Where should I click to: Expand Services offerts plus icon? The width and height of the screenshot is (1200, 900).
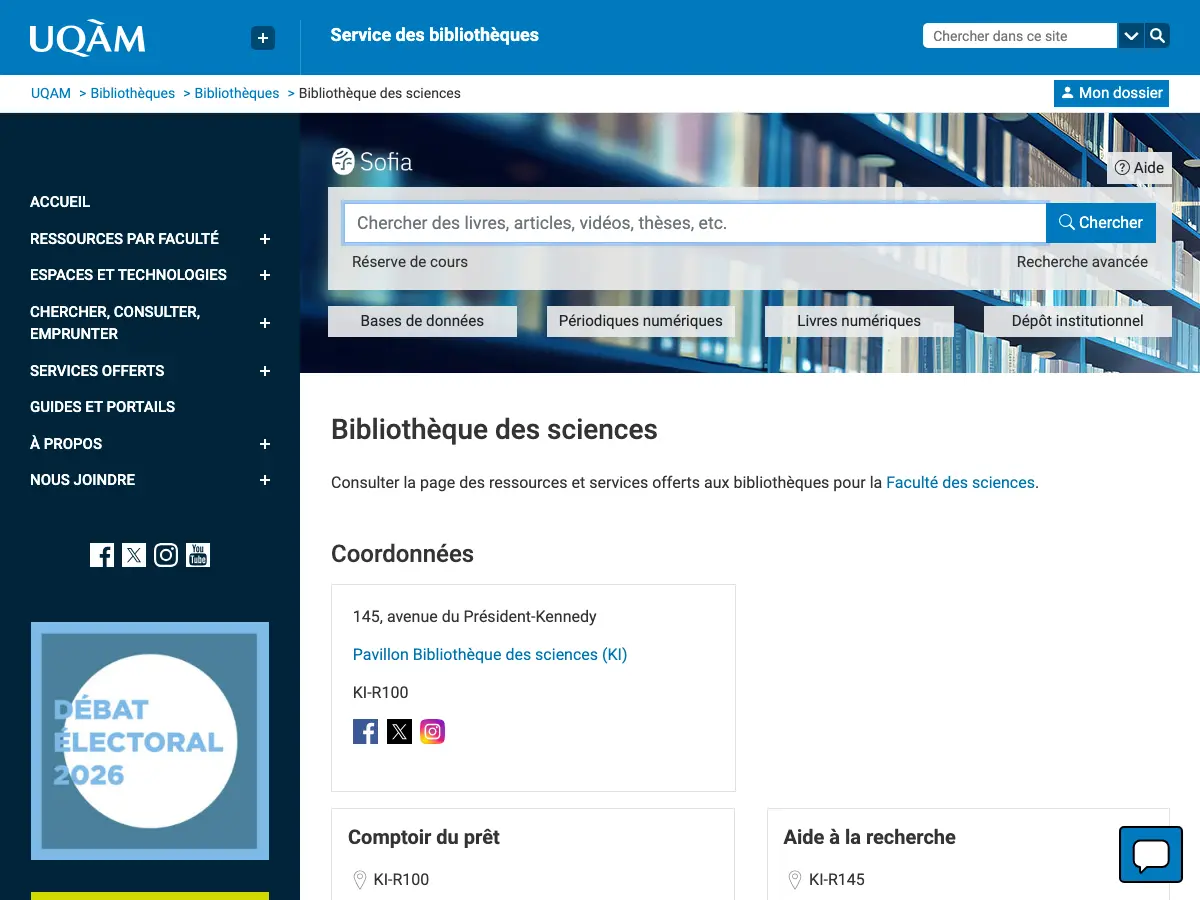pos(265,371)
